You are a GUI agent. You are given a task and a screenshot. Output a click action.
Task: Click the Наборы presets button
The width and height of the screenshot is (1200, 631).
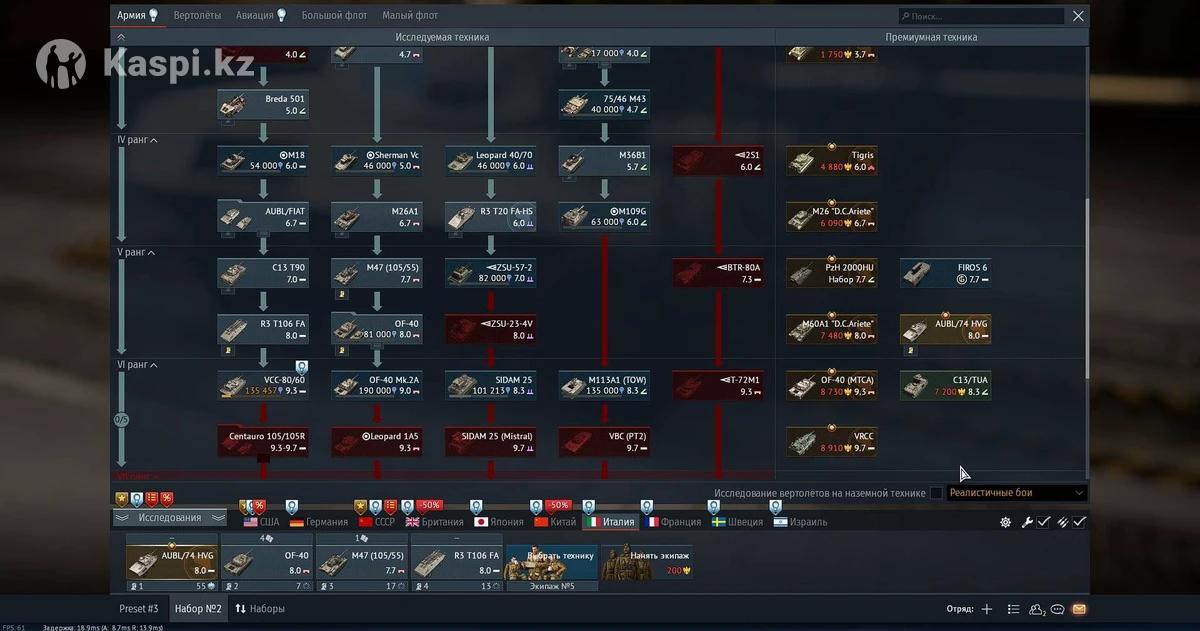pyautogui.click(x=260, y=609)
